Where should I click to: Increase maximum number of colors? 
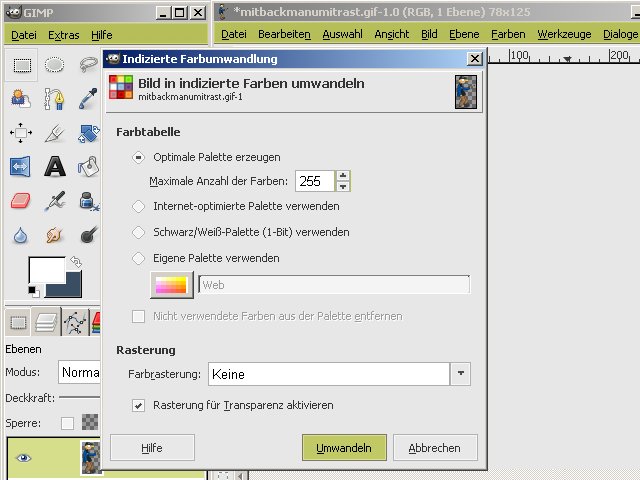tap(343, 176)
